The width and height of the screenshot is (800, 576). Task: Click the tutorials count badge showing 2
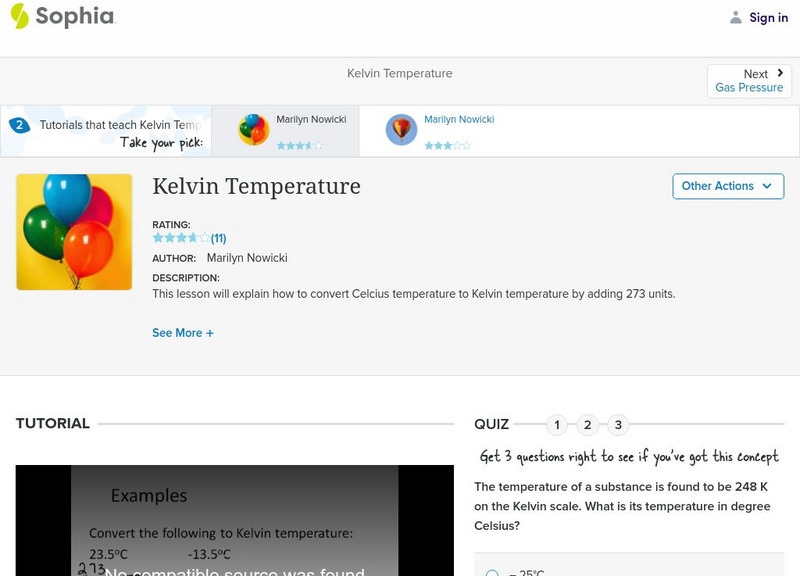pos(19,125)
